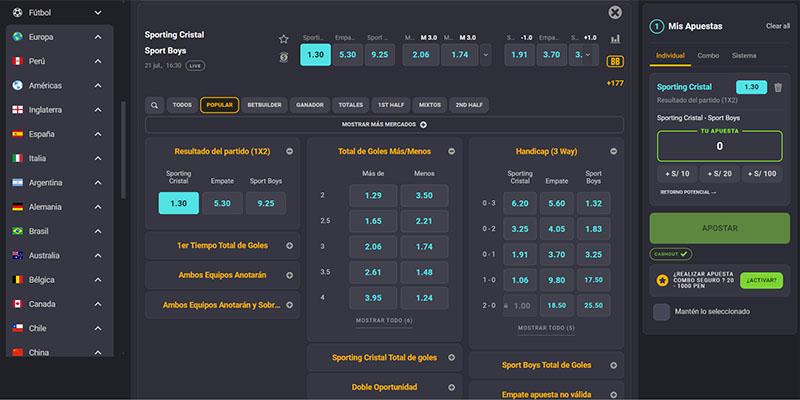Select Más de 2.5 goals at 1.65
The image size is (800, 400).
[x=373, y=221]
